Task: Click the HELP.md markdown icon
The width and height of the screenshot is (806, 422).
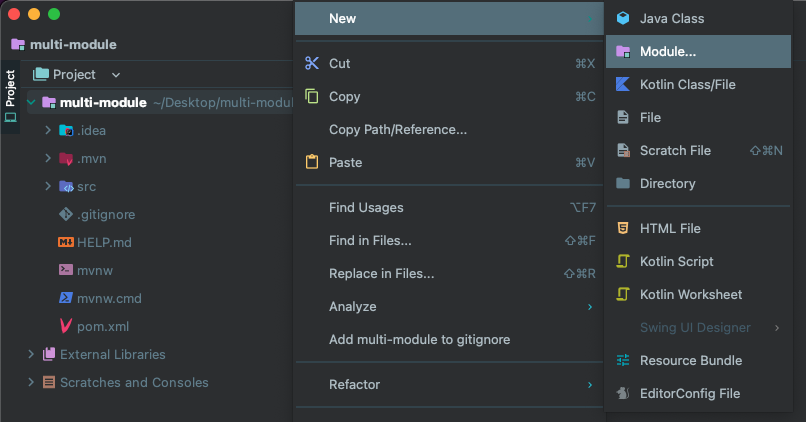Action: pyautogui.click(x=66, y=242)
